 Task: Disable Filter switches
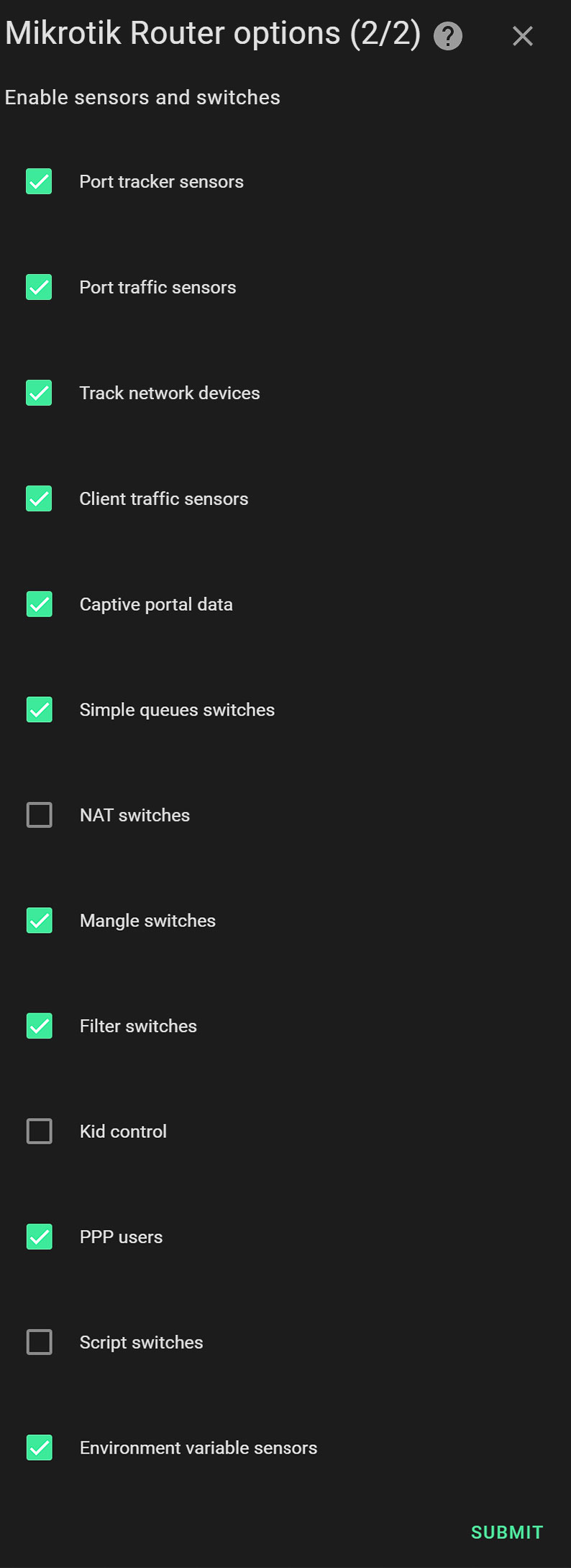(x=38, y=1026)
